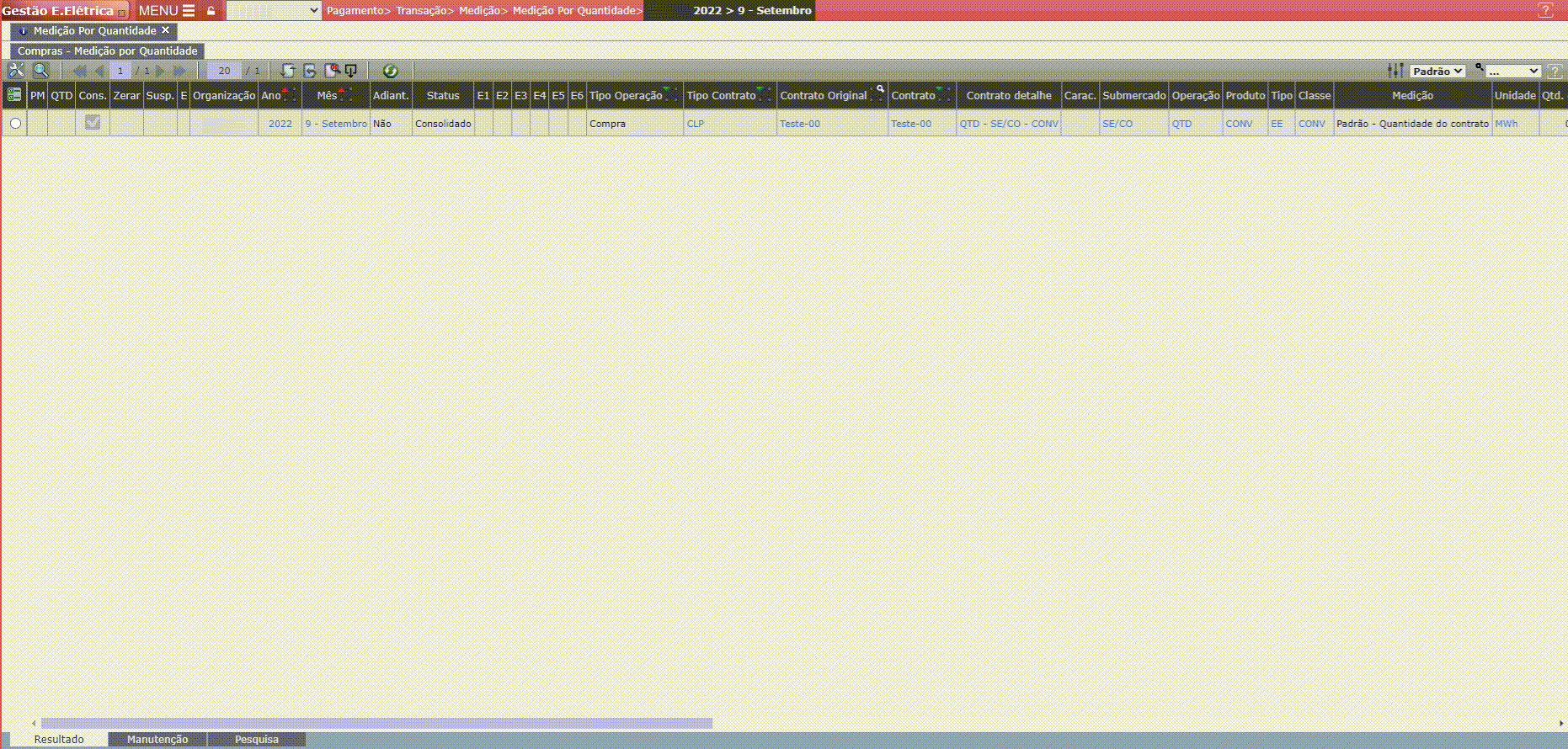This screenshot has width=1568, height=749.
Task: Expand the filter dropdown showing three dots
Action: coord(1513,71)
